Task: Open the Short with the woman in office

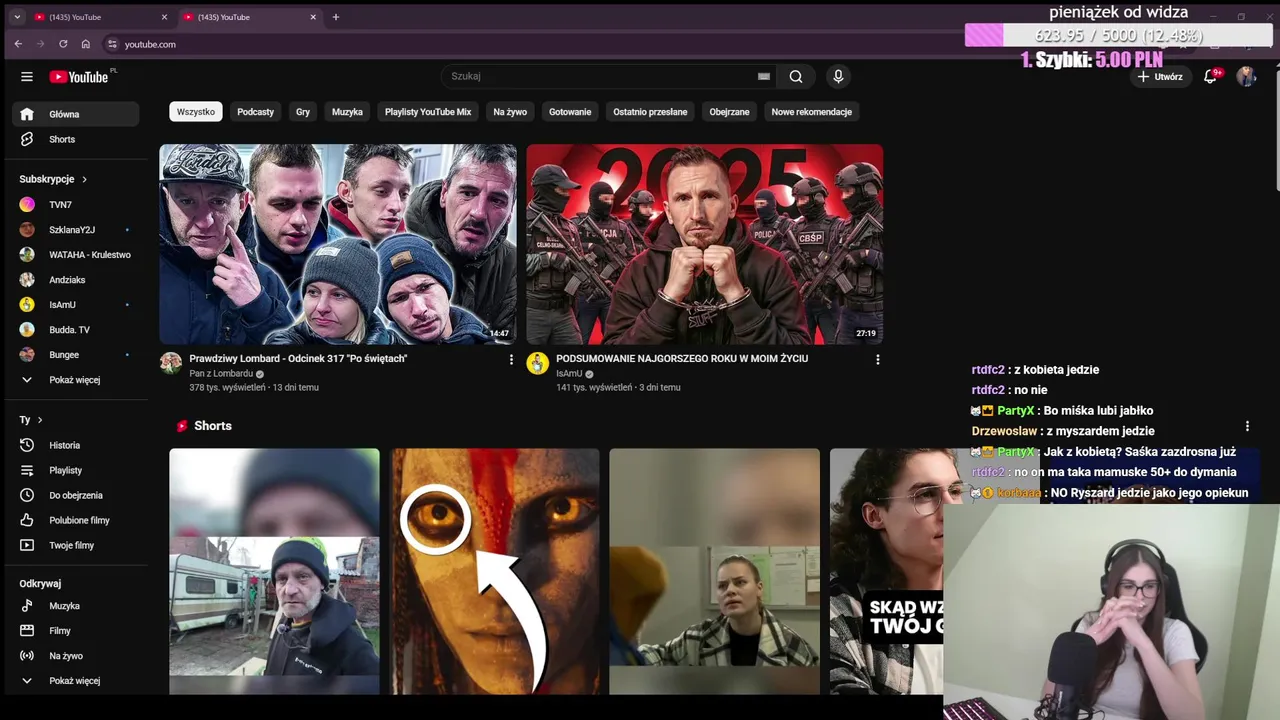Action: (714, 571)
